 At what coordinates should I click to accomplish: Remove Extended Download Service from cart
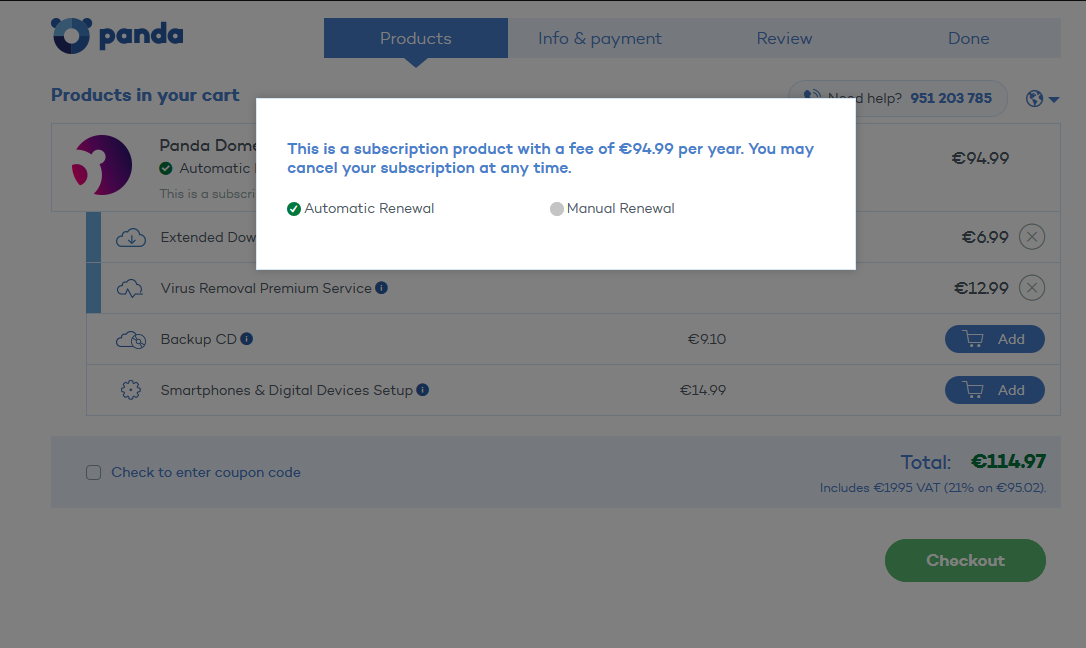[x=1031, y=237]
